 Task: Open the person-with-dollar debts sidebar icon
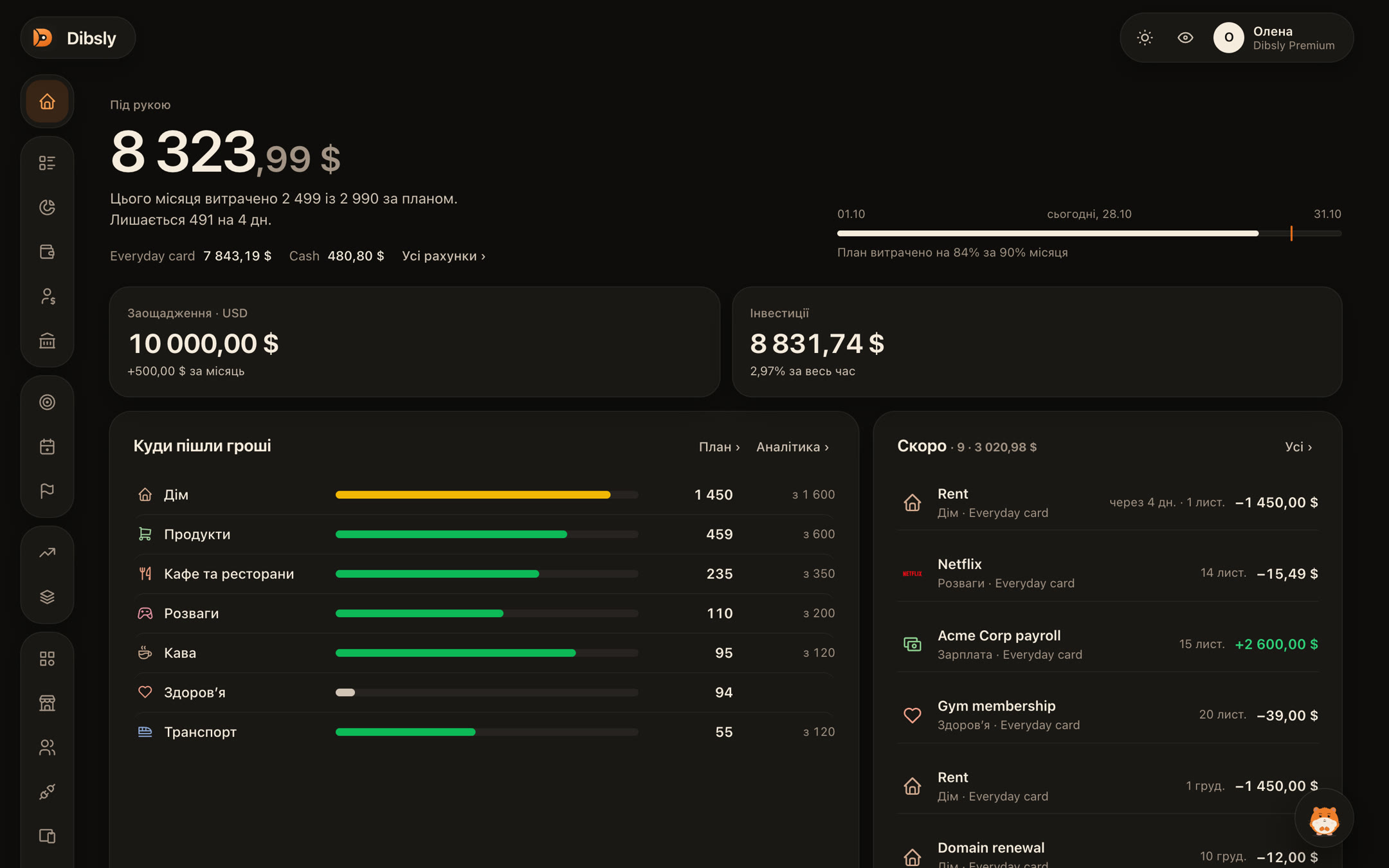[x=47, y=296]
